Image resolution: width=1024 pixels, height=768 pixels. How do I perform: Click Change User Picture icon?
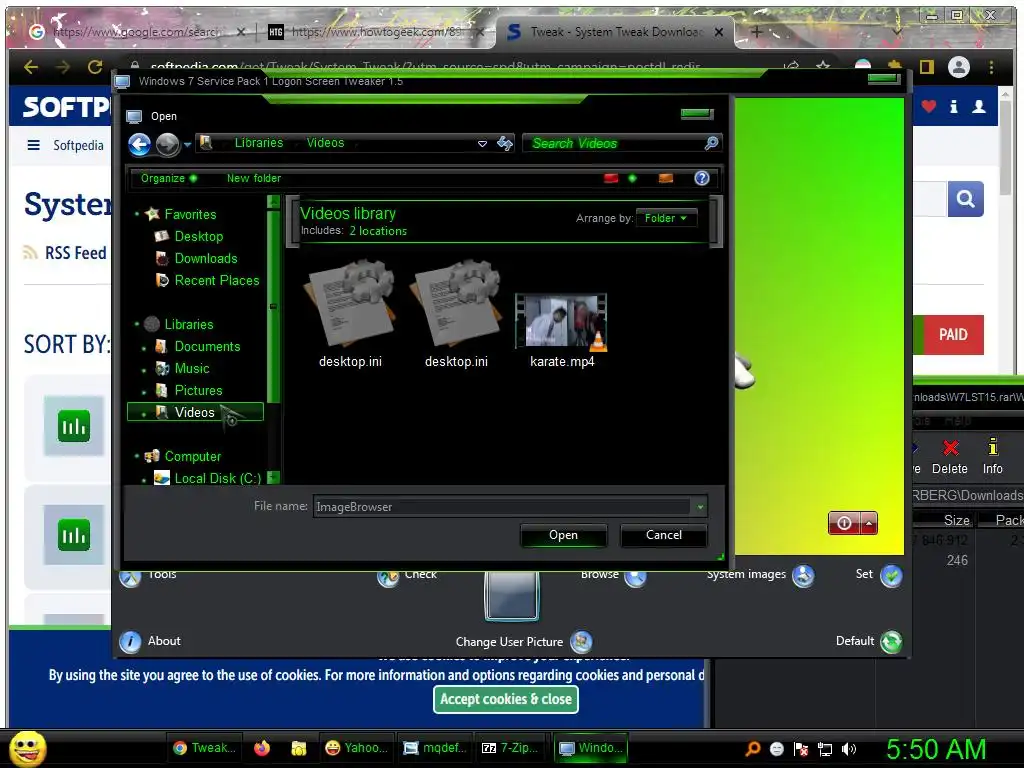[x=581, y=642]
